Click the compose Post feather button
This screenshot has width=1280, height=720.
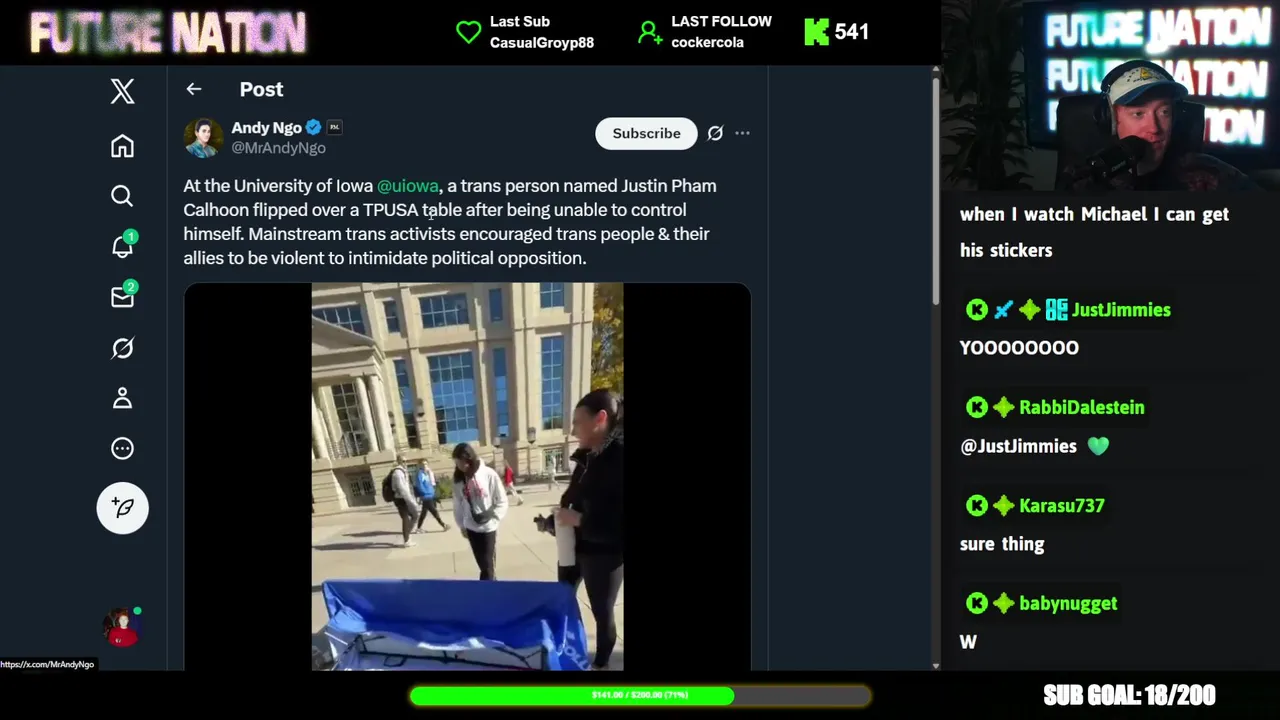[122, 508]
